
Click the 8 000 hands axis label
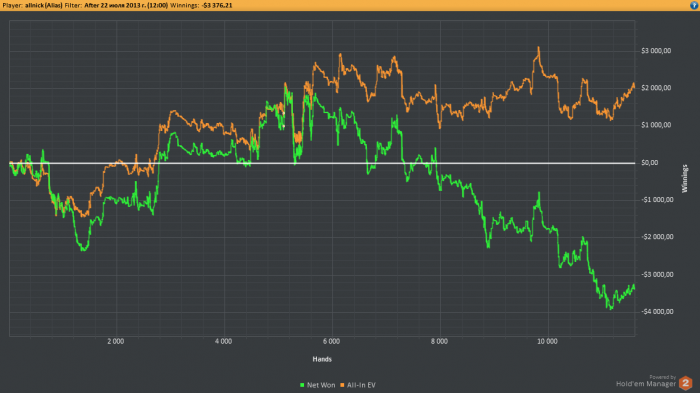439,341
